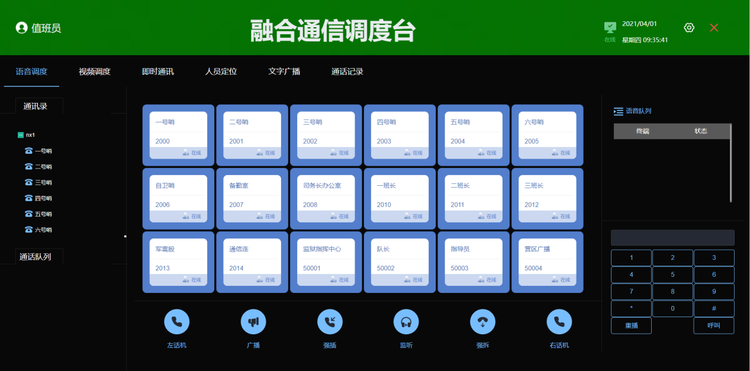Start the 监听 monitoring headphone icon
750x371 pixels.
[406, 322]
